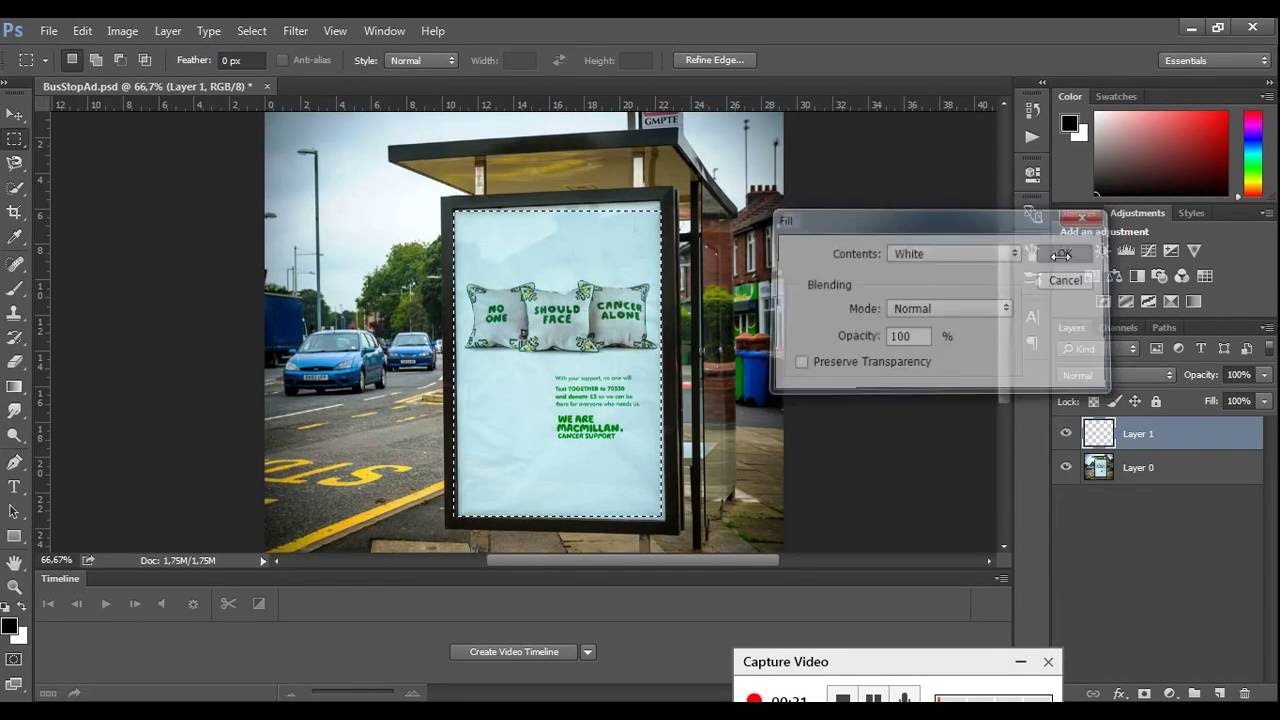Select the Zoom tool
Image resolution: width=1280 pixels, height=720 pixels.
(x=14, y=587)
